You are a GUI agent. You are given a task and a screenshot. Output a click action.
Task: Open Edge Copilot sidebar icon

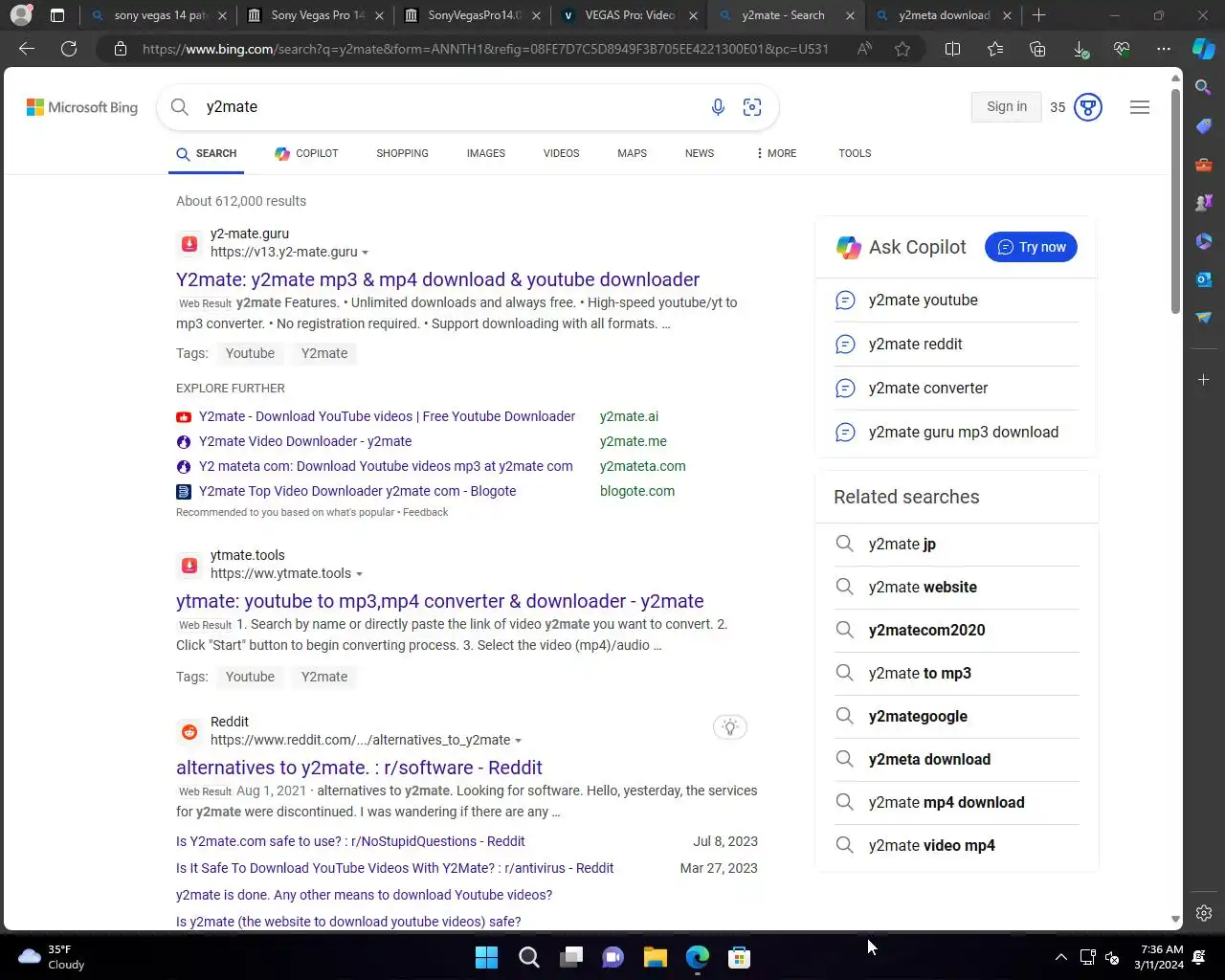(x=1204, y=49)
